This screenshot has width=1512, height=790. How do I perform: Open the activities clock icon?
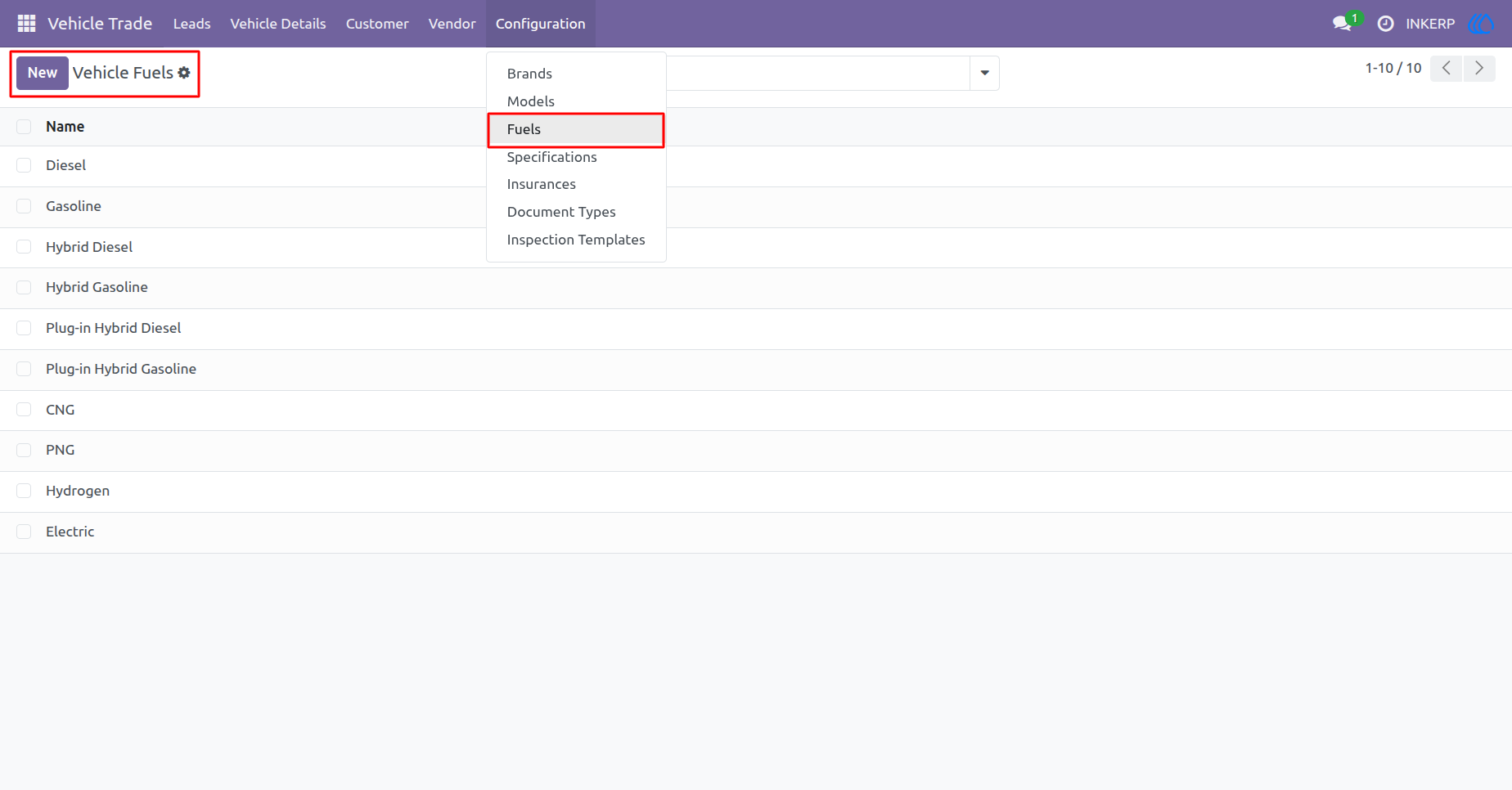1385,24
